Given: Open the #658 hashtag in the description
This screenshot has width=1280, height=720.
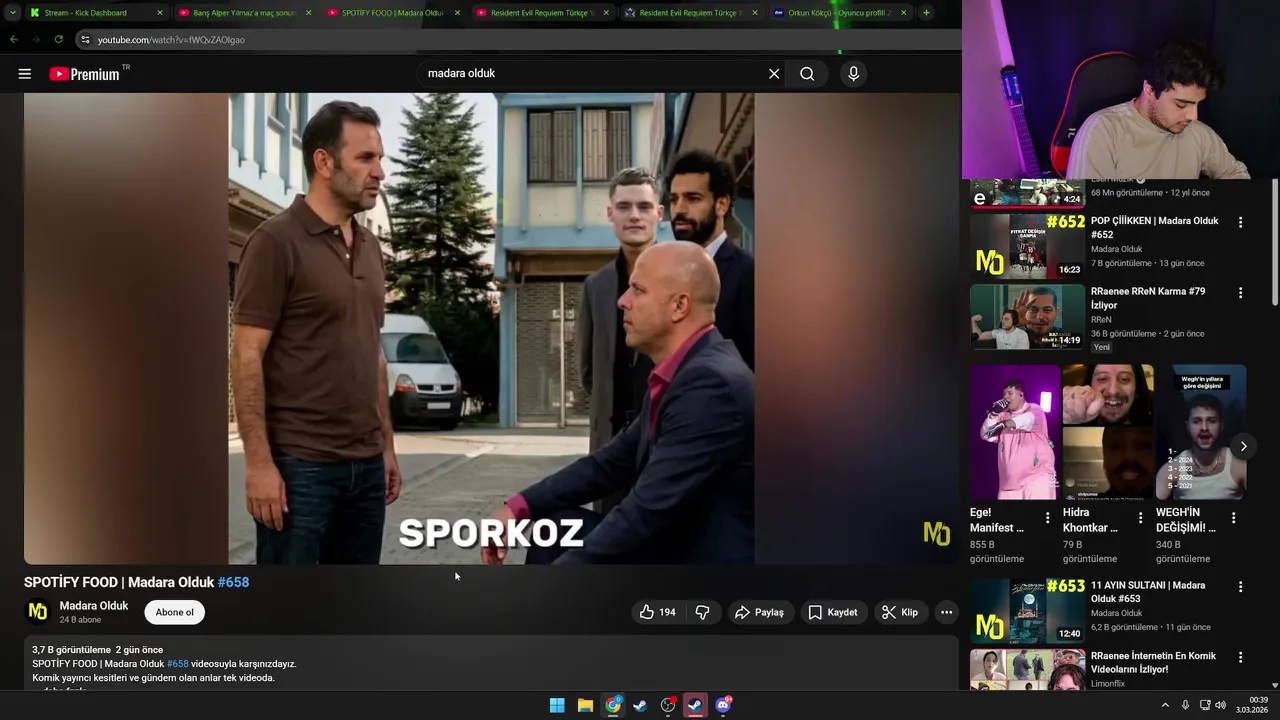Looking at the screenshot, I should [177, 664].
